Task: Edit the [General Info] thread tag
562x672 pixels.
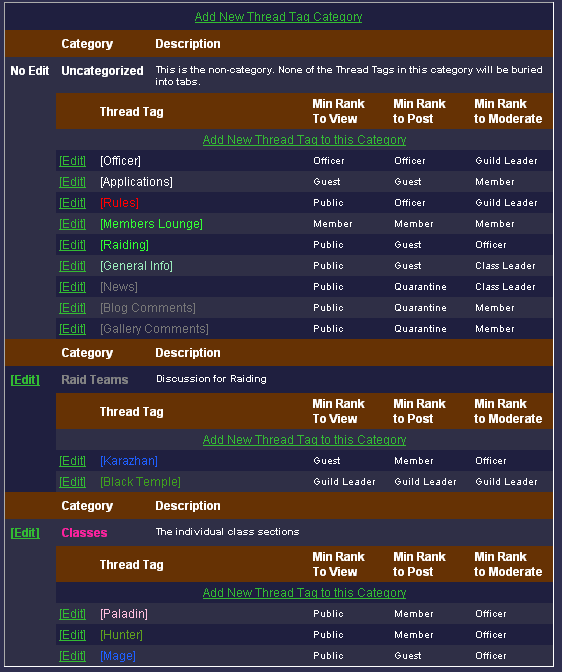Action: pos(72,266)
